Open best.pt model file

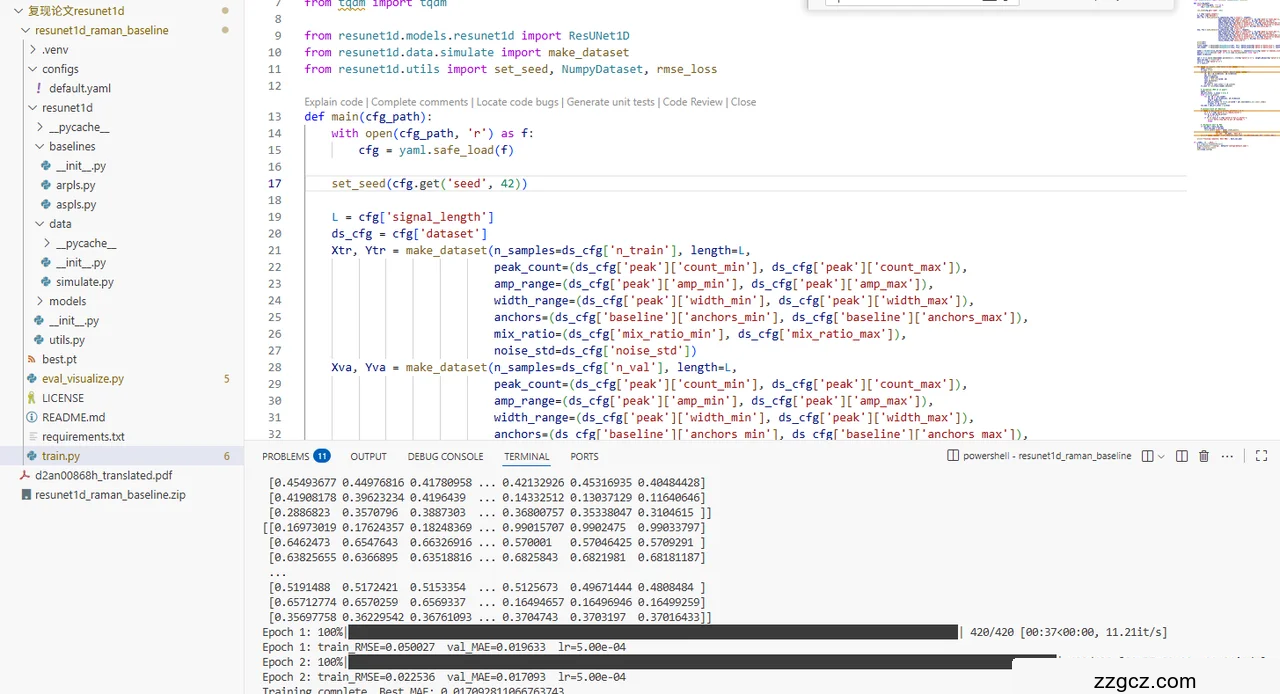(x=59, y=359)
